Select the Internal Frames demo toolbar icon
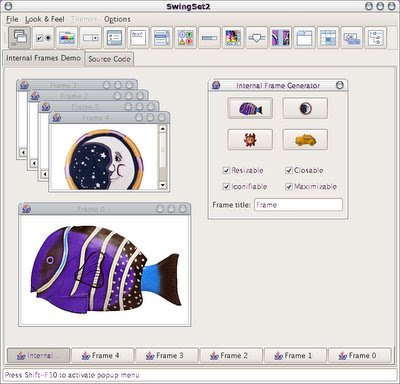 point(20,38)
